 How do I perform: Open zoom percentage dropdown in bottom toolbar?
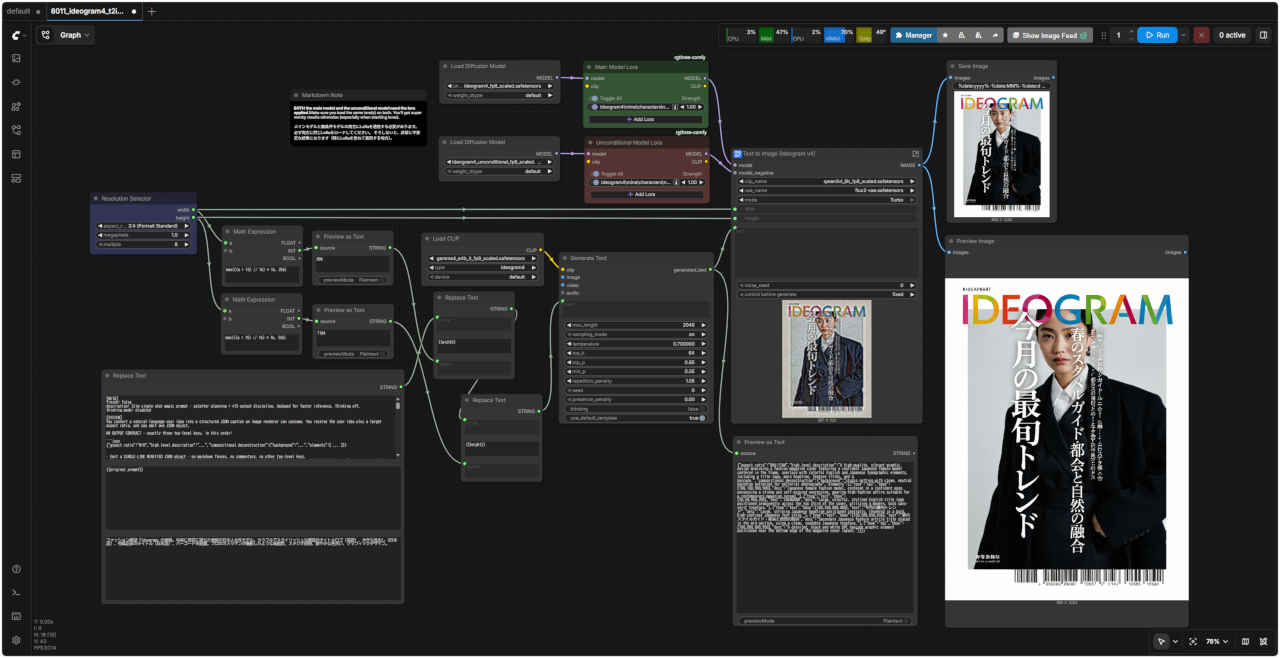[1217, 641]
